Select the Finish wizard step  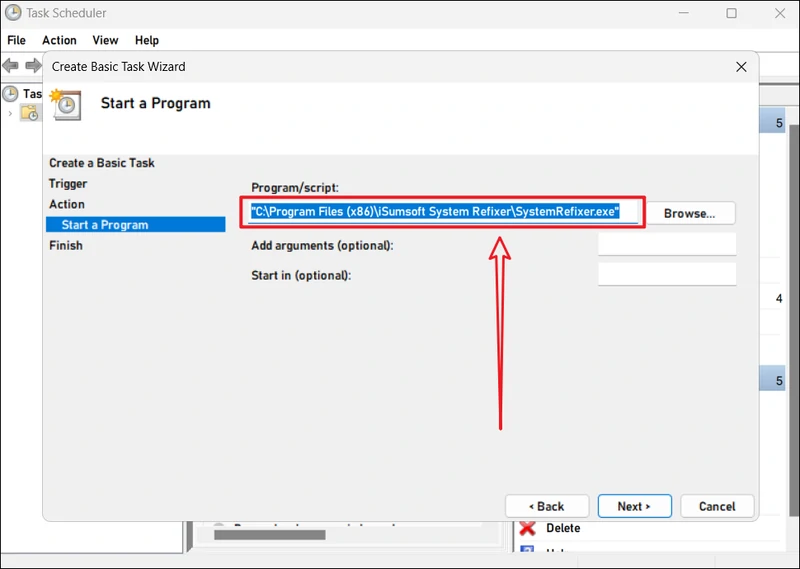point(66,245)
